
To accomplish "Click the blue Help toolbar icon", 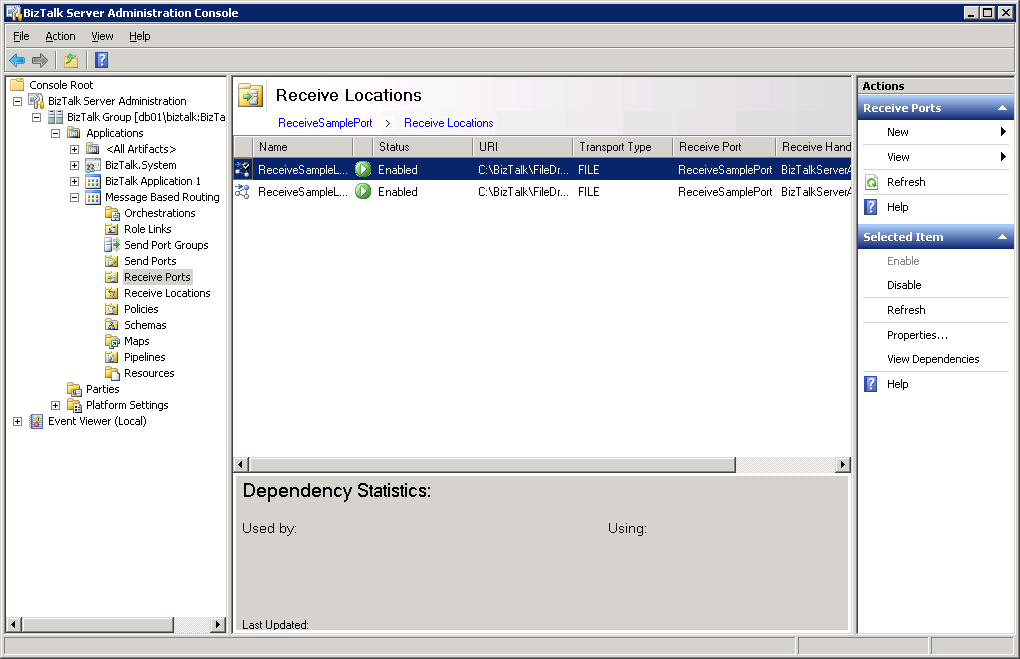I will [101, 61].
